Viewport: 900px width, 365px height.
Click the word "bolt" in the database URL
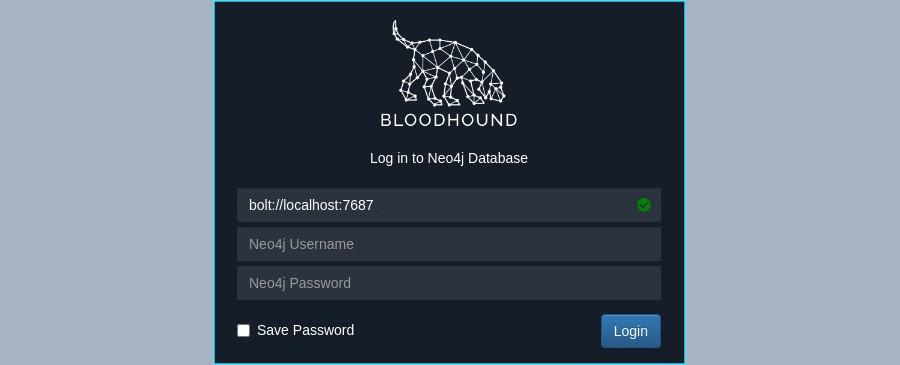pos(260,205)
